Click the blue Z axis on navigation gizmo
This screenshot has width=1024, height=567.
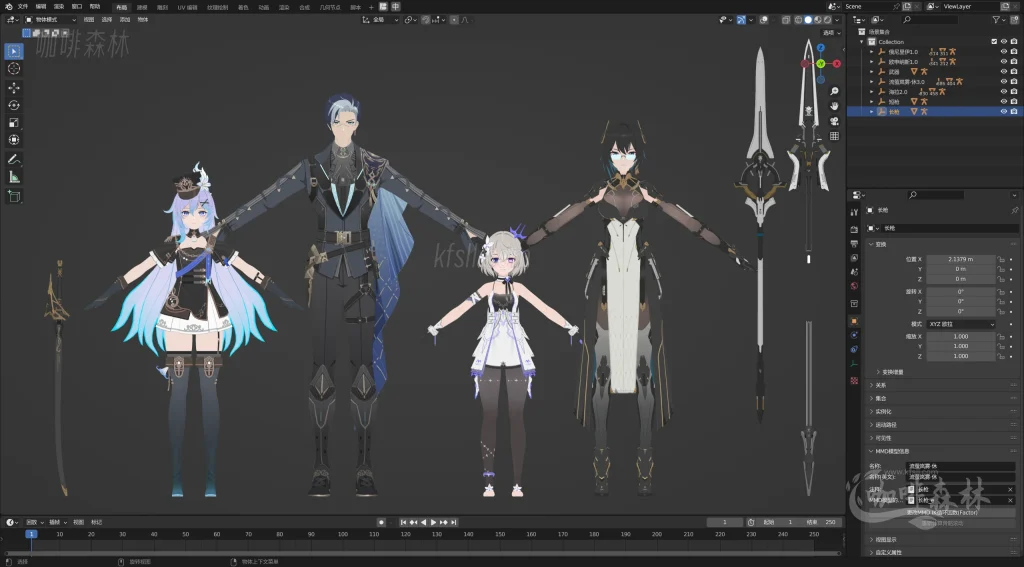[x=821, y=48]
